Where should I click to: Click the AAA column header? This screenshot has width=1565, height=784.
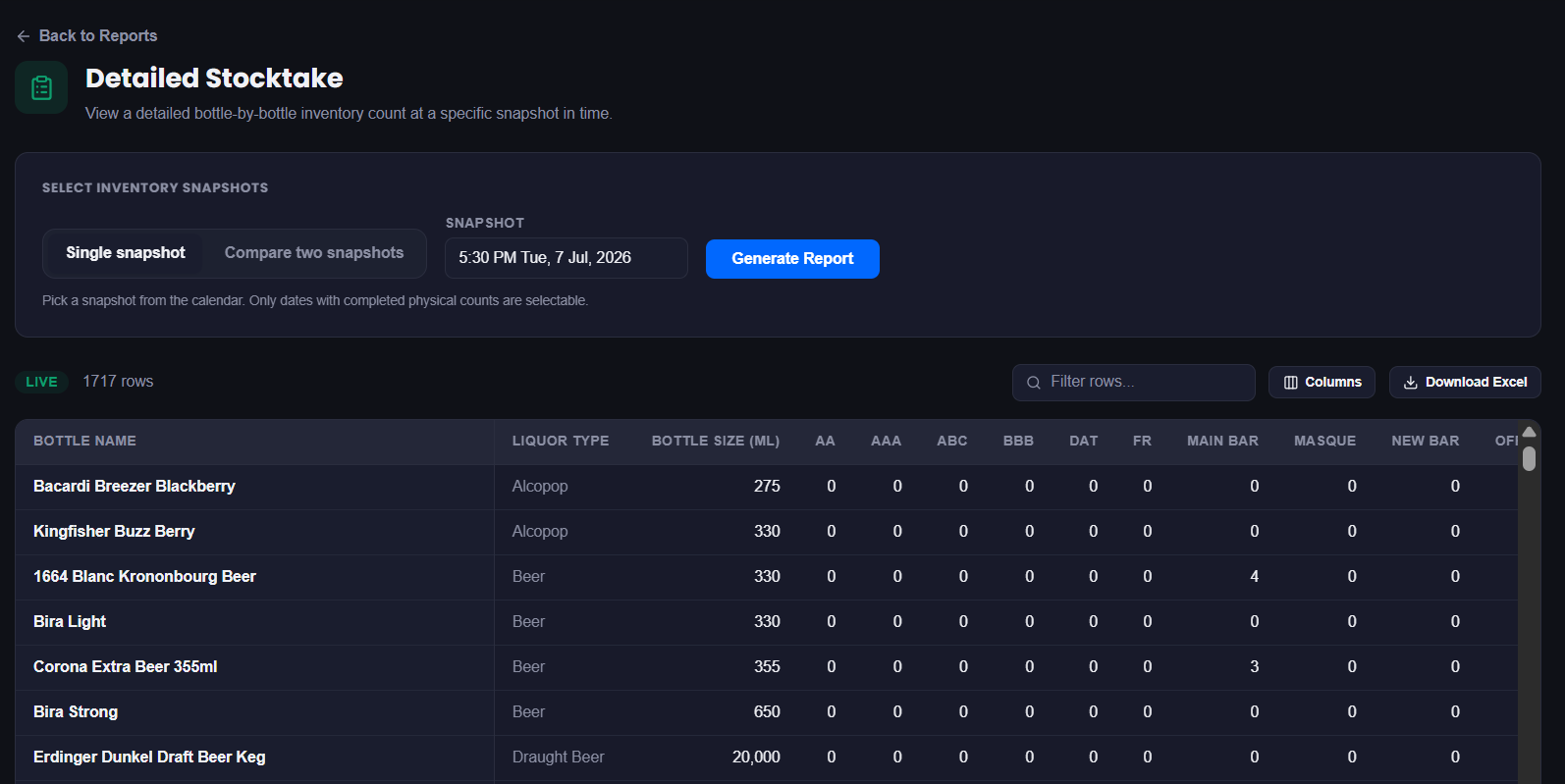click(886, 442)
